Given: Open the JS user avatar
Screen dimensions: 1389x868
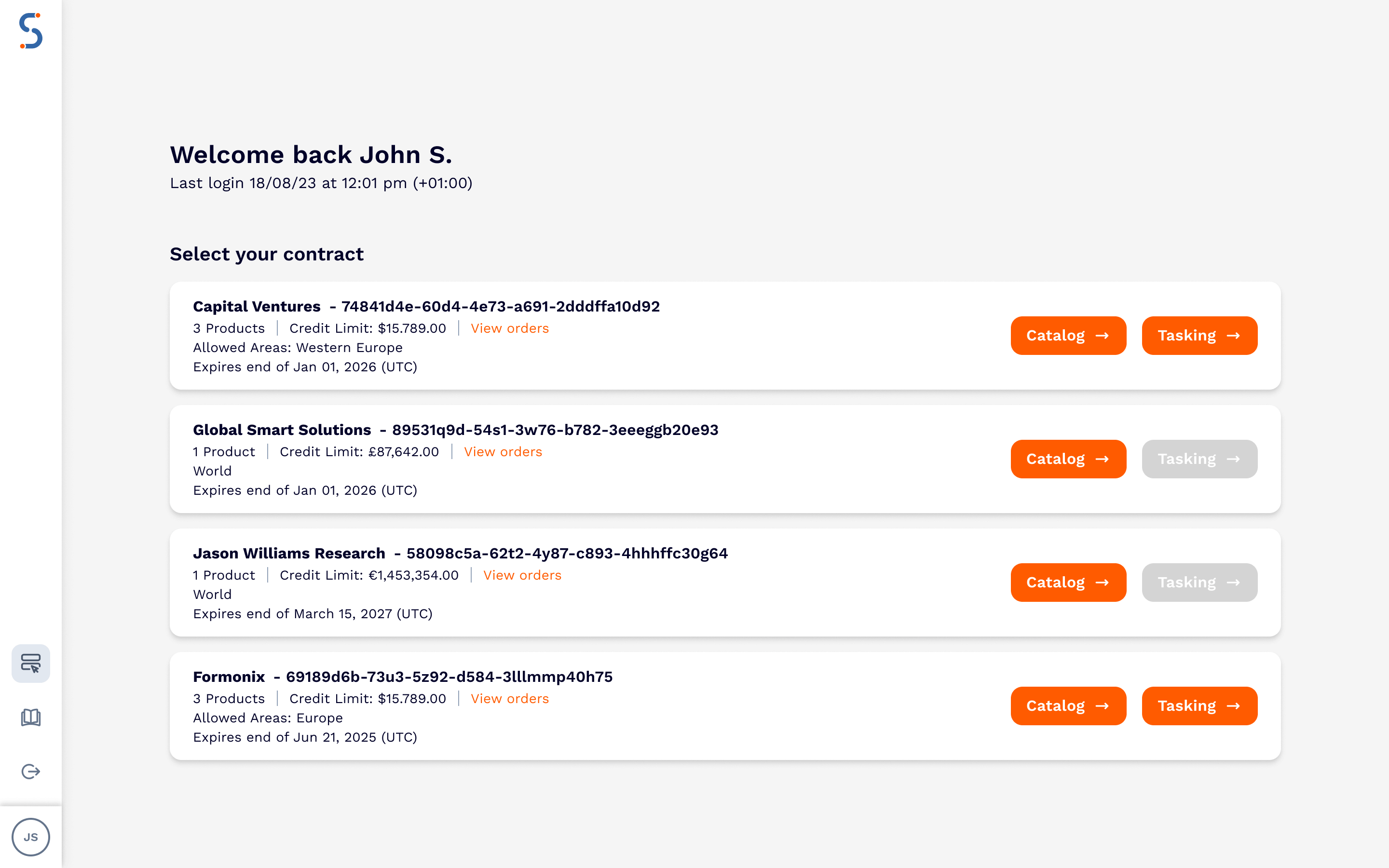Looking at the screenshot, I should tap(31, 837).
